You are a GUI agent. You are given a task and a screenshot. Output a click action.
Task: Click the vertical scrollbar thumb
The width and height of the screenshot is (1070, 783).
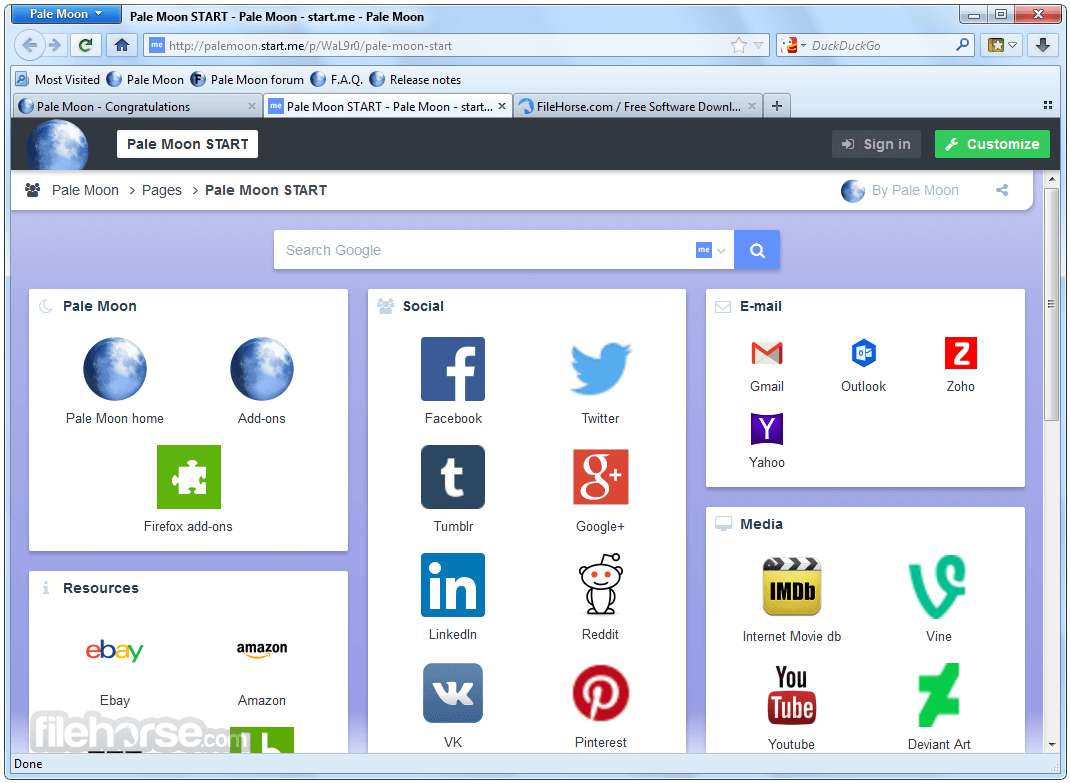[x=1052, y=304]
